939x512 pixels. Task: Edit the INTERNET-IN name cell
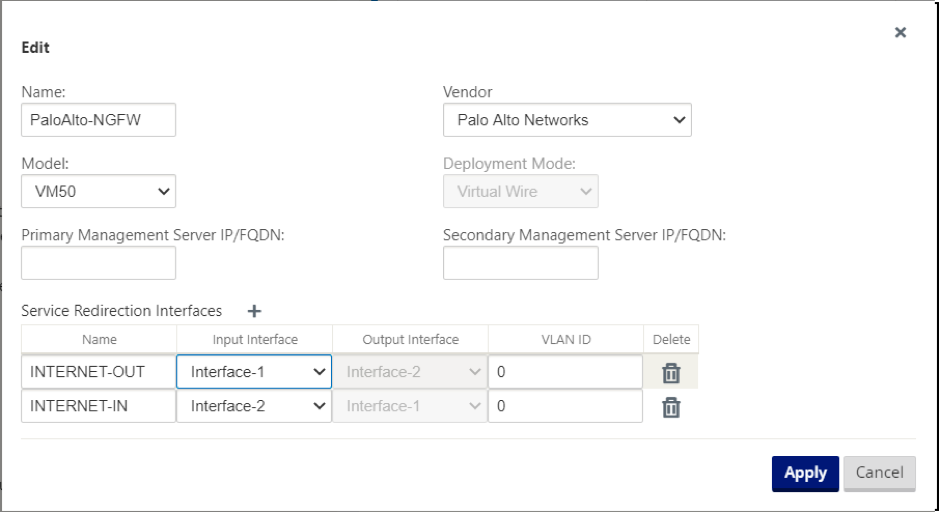98,406
